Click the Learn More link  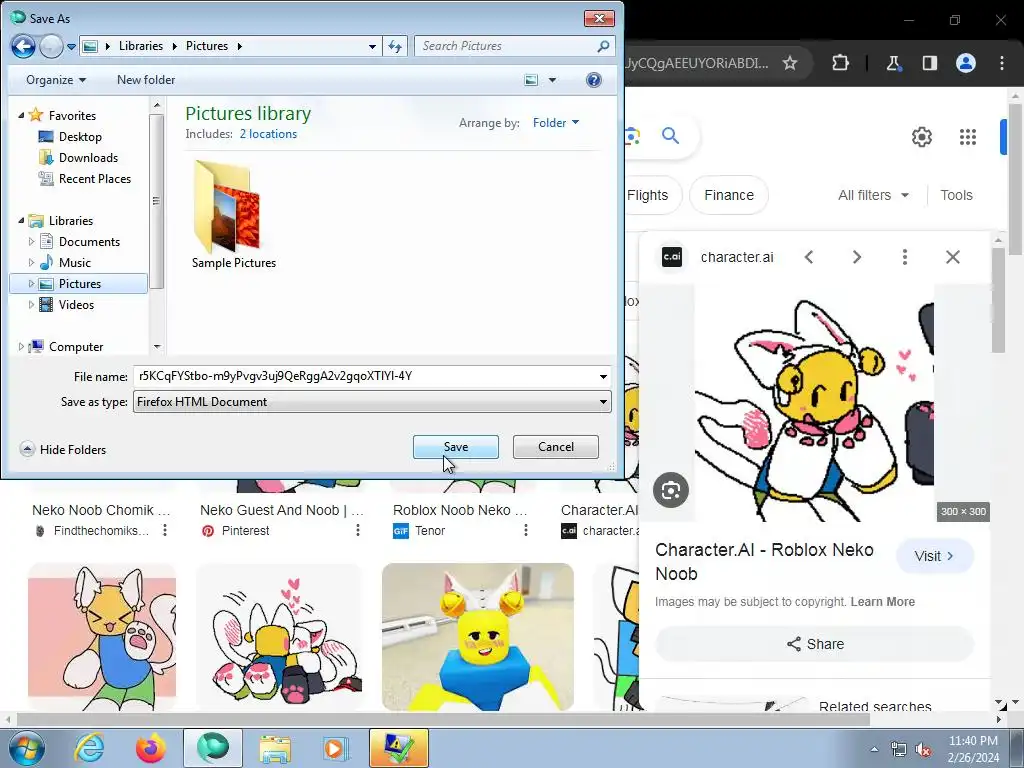(882, 601)
